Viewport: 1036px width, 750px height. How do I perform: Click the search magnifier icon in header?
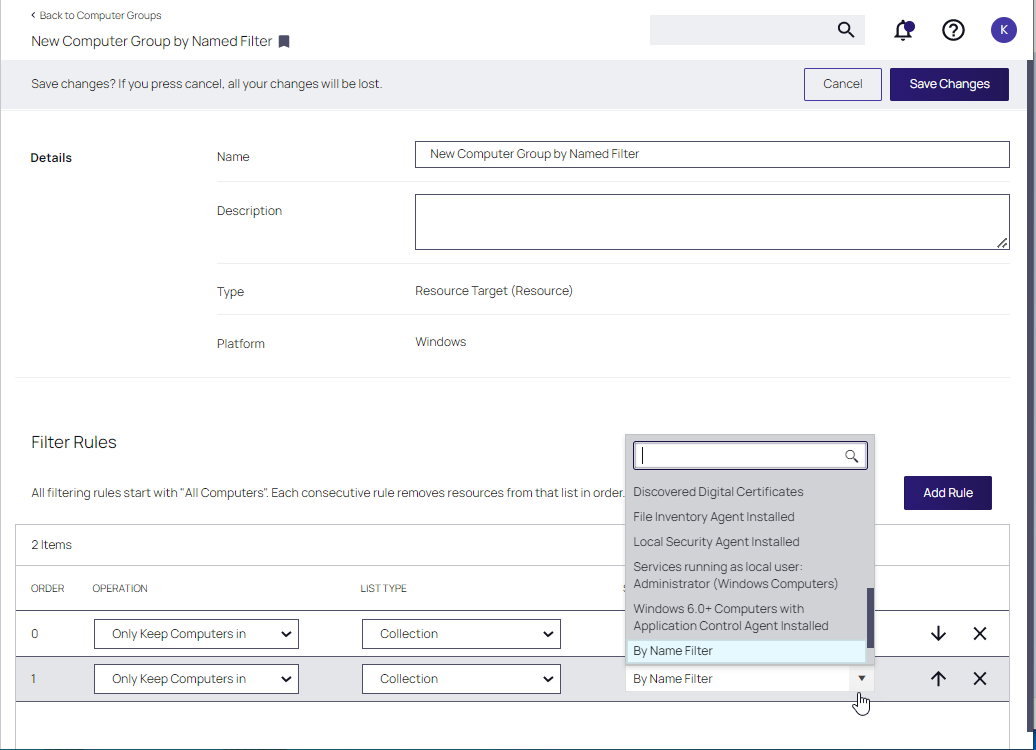[x=846, y=30]
